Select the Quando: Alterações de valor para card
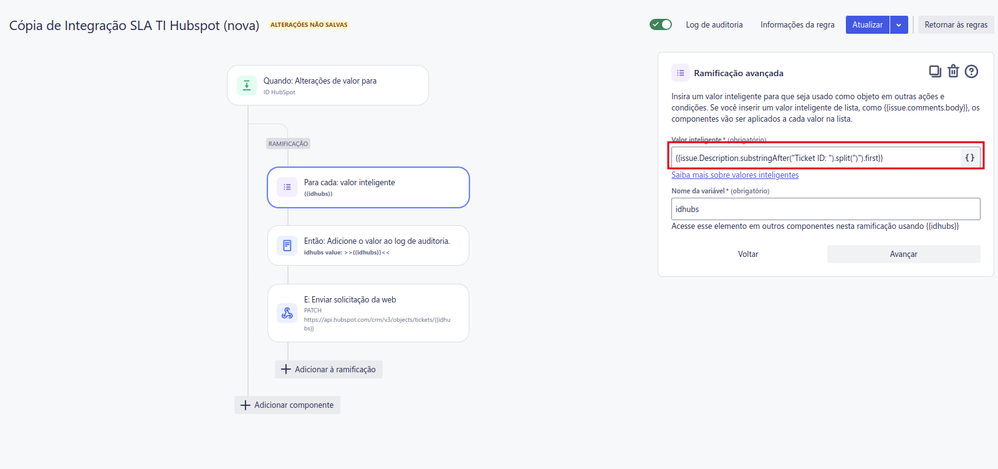This screenshot has width=998, height=469. coord(328,85)
